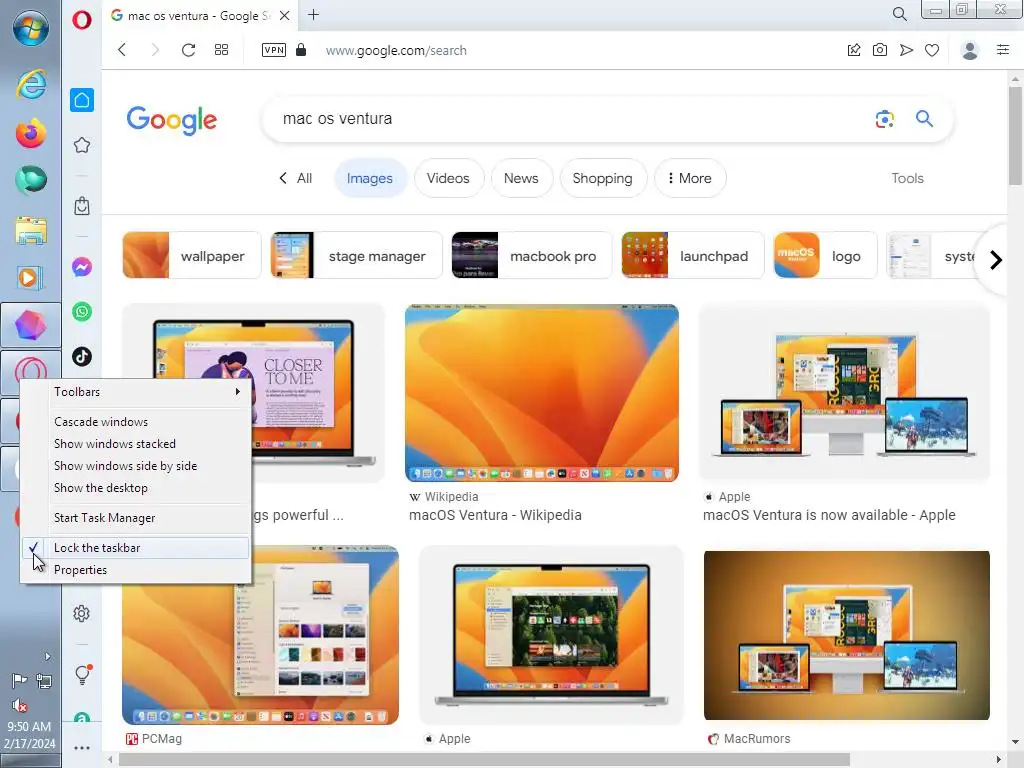Open MacRumors image result
1024x768 pixels.
[847, 635]
